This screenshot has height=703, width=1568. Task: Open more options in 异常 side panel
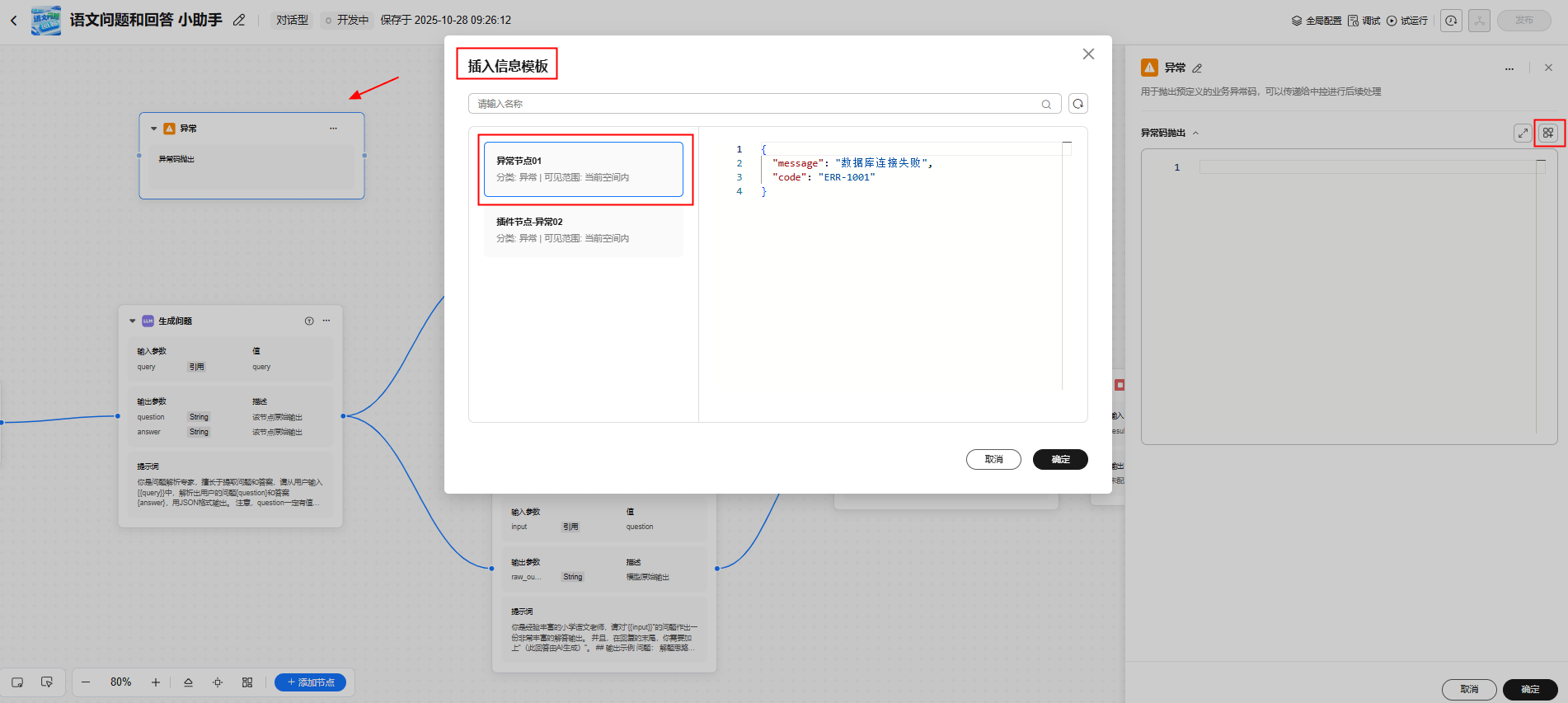[x=1509, y=68]
